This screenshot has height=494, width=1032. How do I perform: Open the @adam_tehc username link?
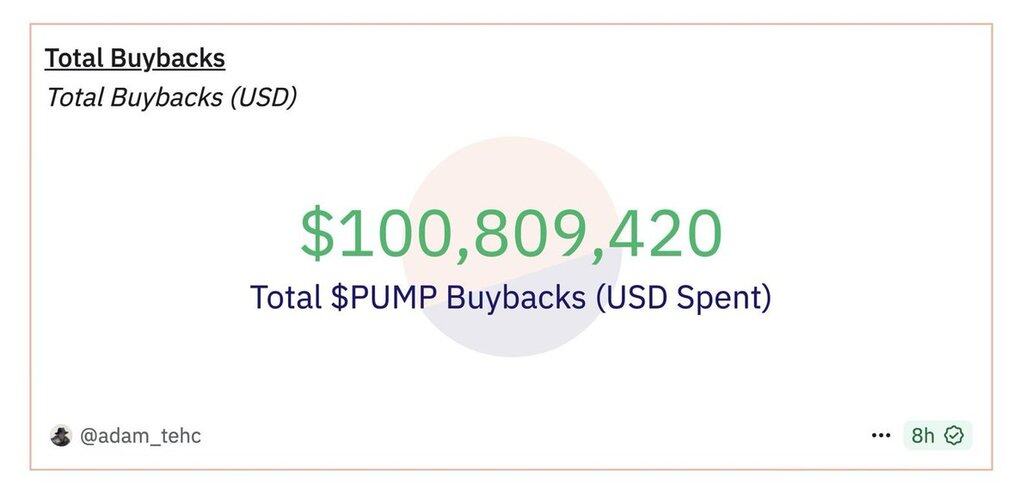click(x=140, y=435)
